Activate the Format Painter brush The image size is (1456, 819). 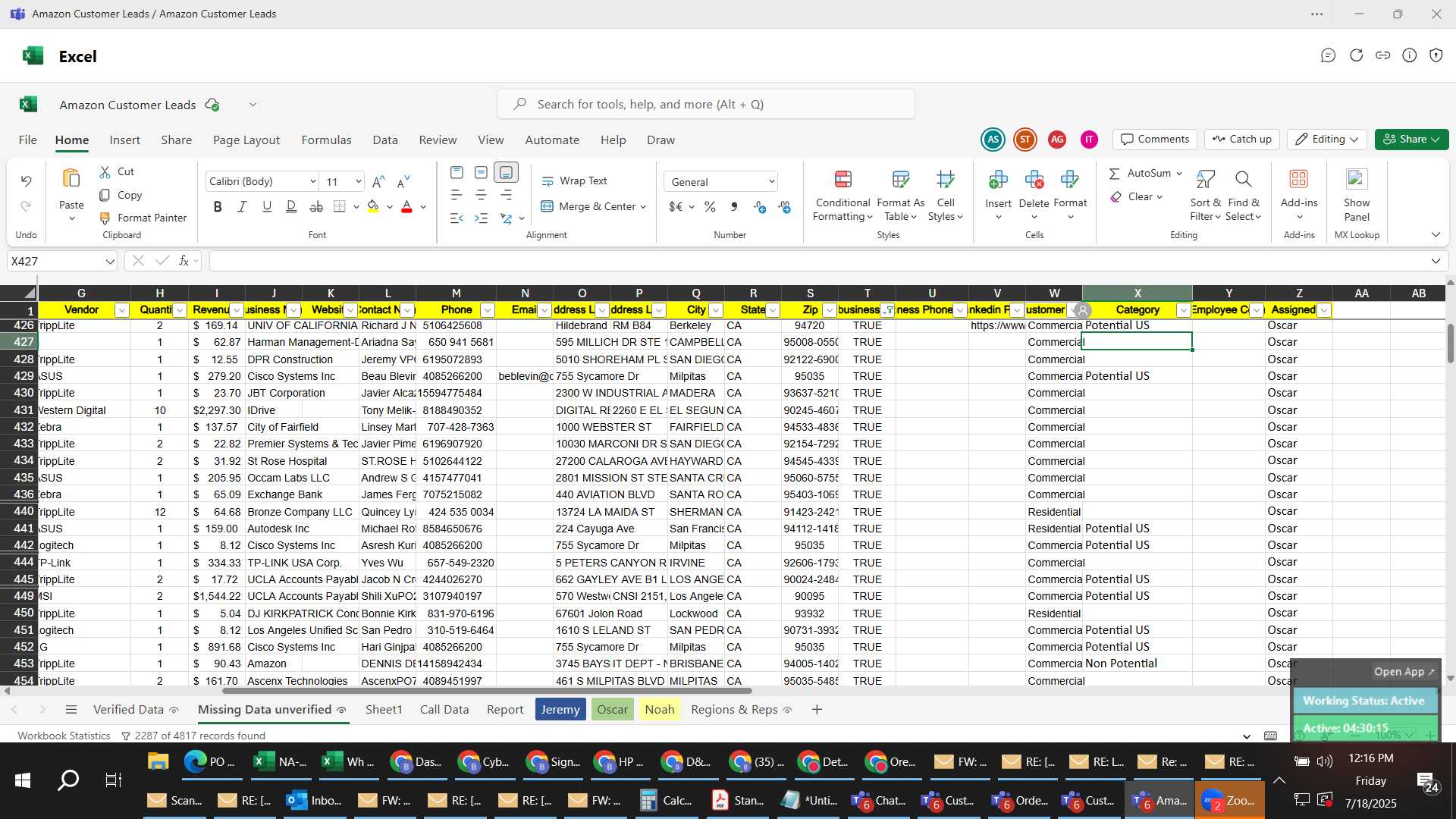[x=105, y=218]
